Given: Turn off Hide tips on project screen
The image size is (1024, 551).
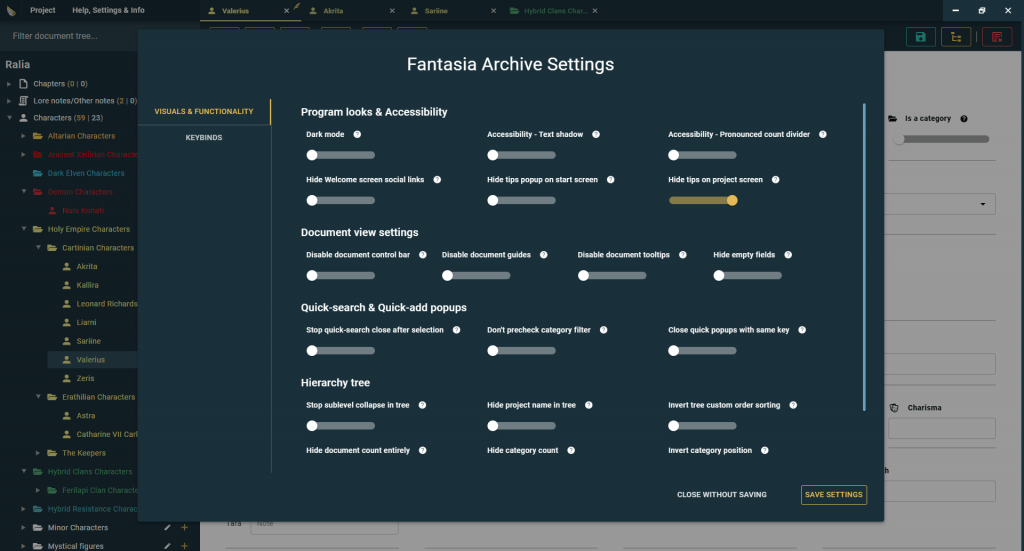Looking at the screenshot, I should 703,200.
